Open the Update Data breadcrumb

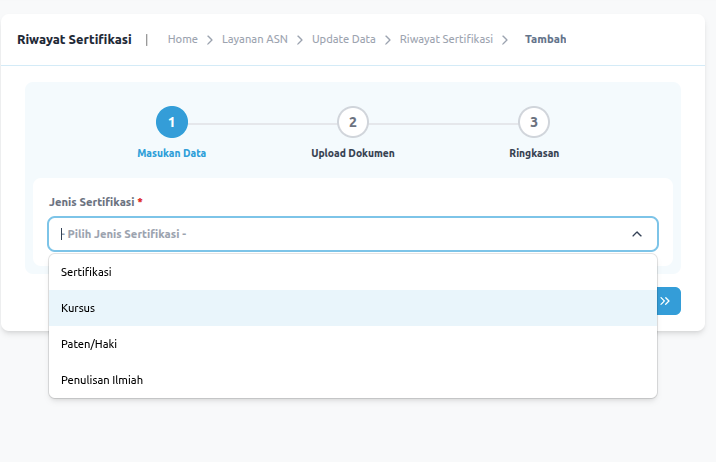click(343, 39)
